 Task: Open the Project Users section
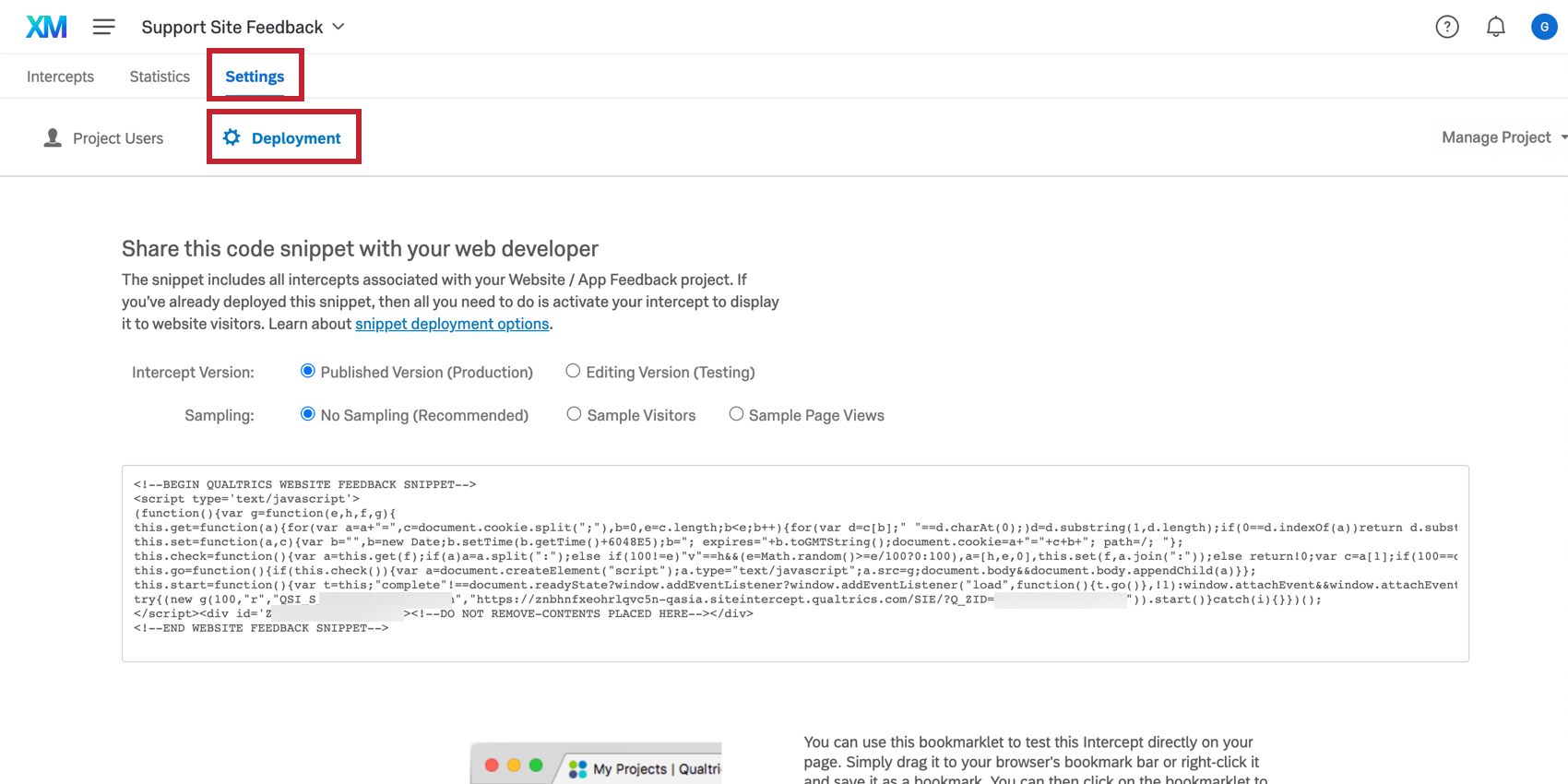click(x=104, y=137)
